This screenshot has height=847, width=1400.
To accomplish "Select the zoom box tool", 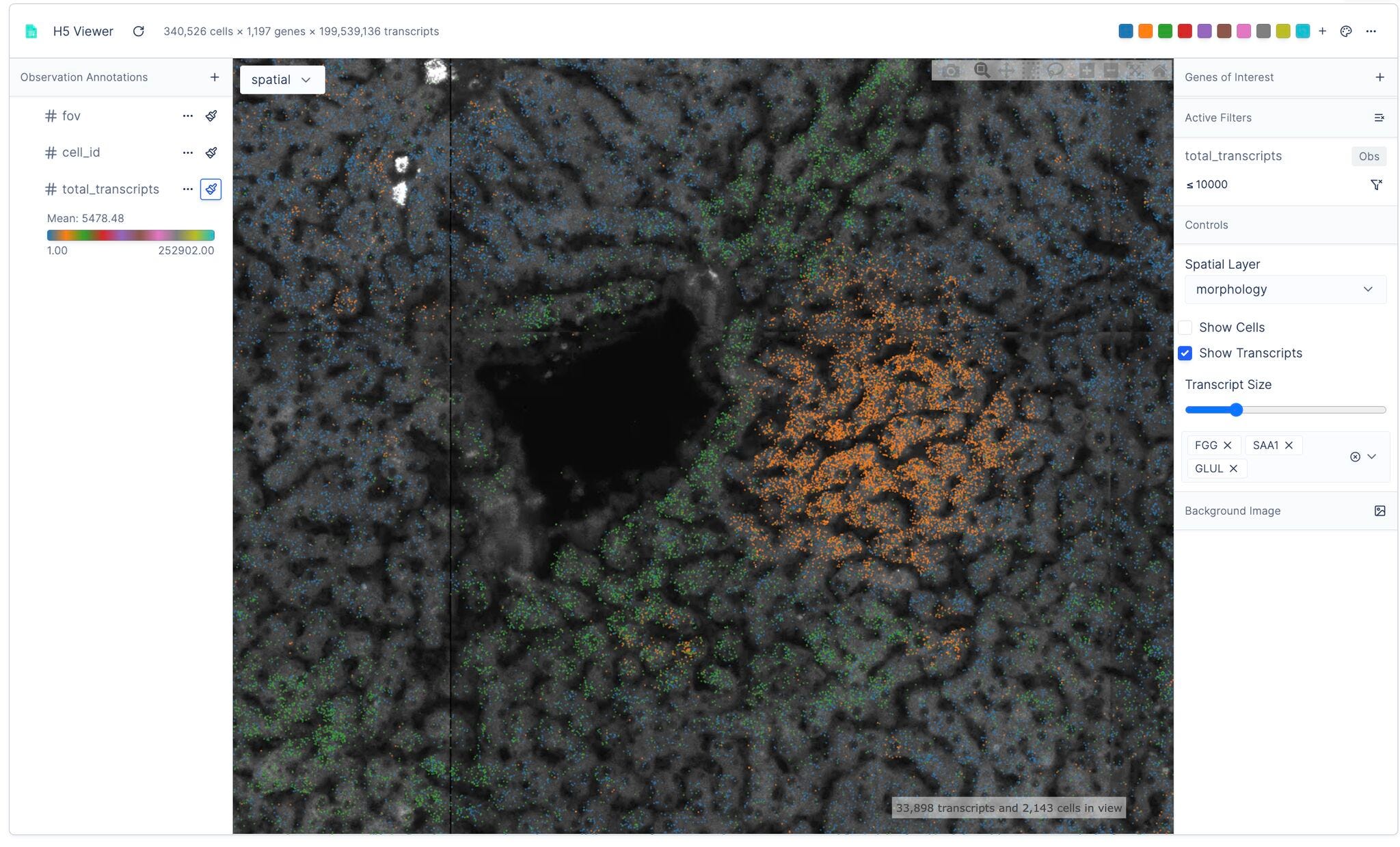I will tap(982, 70).
